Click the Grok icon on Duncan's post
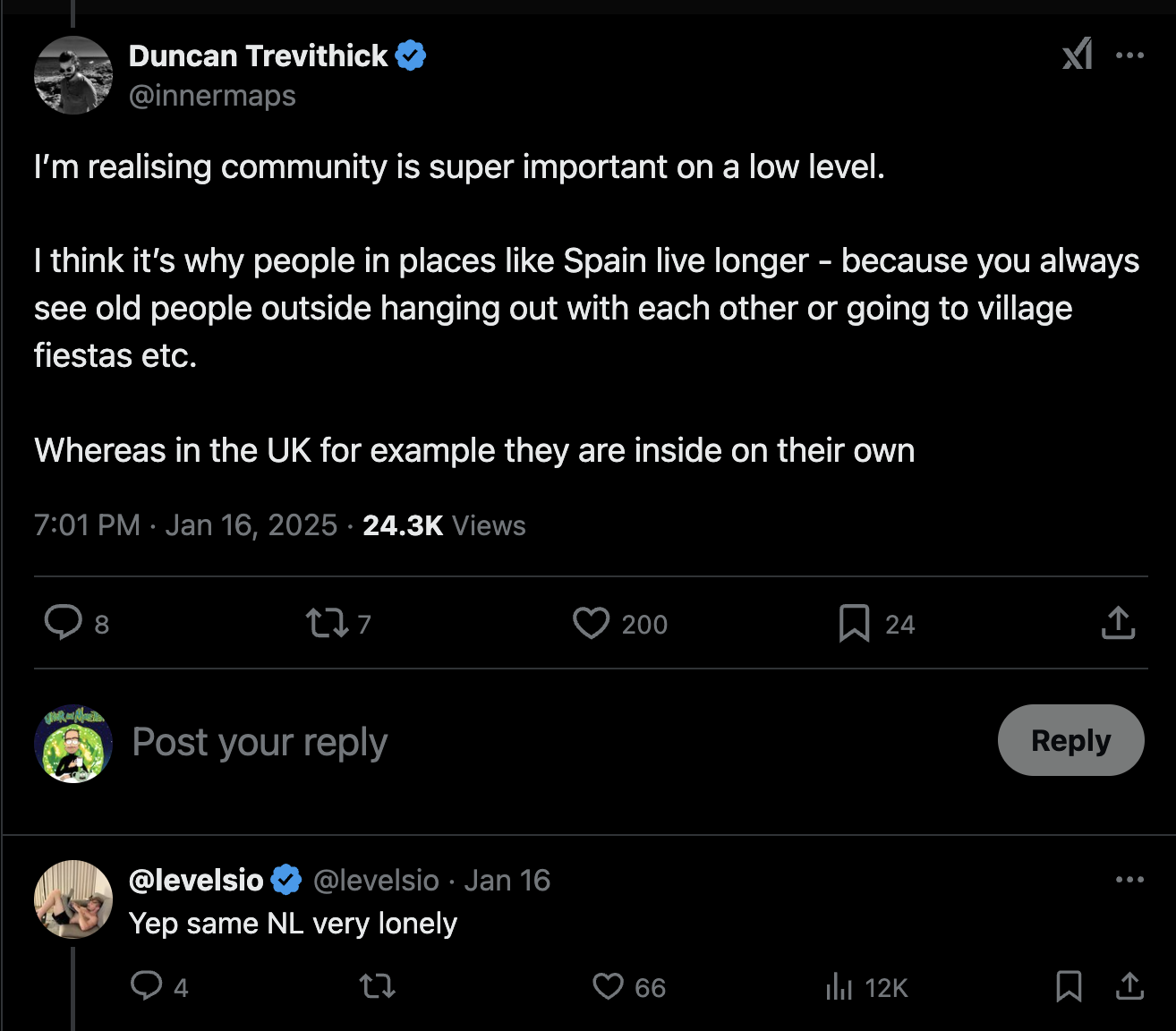 point(1077,55)
